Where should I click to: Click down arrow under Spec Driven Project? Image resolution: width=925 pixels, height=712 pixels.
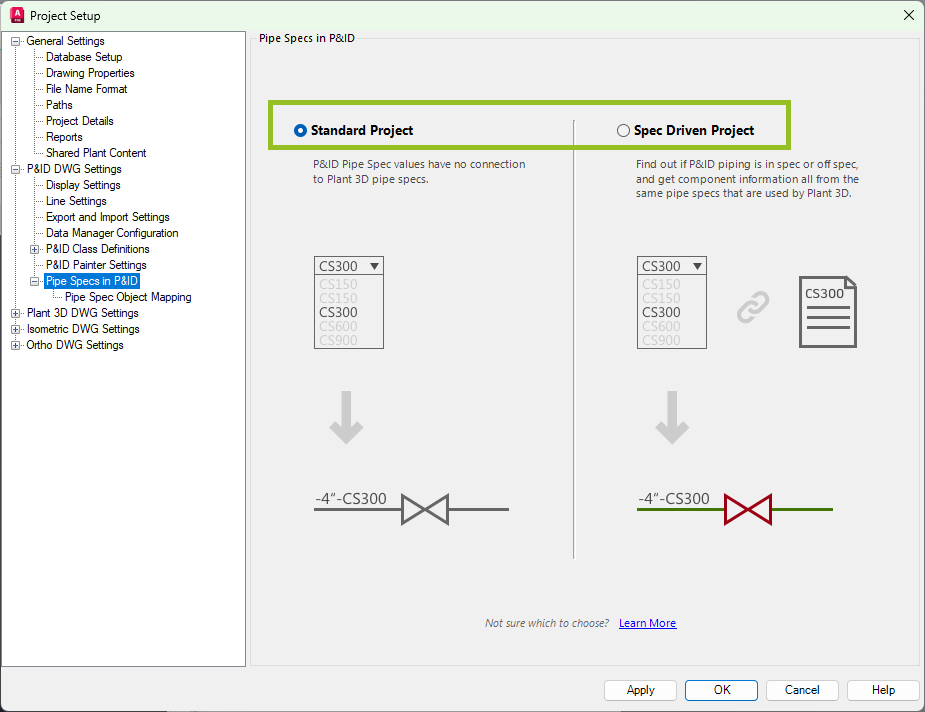(670, 417)
